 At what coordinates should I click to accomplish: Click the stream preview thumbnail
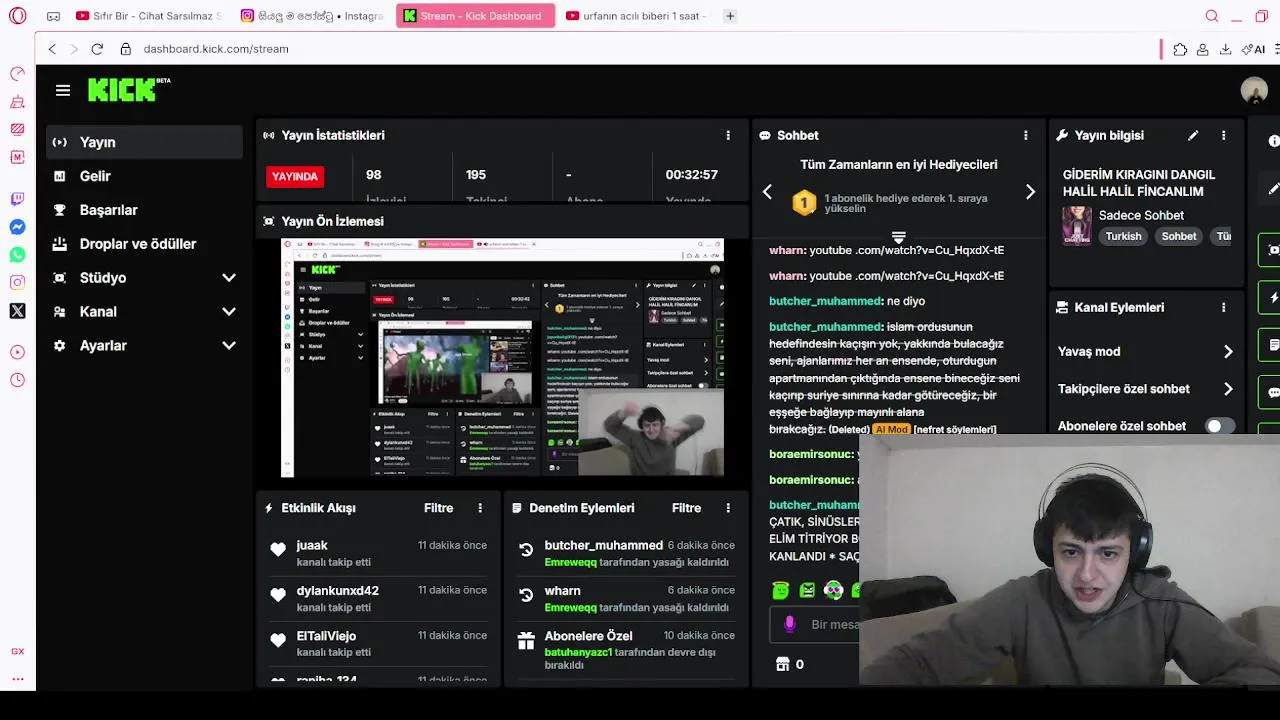tap(502, 358)
